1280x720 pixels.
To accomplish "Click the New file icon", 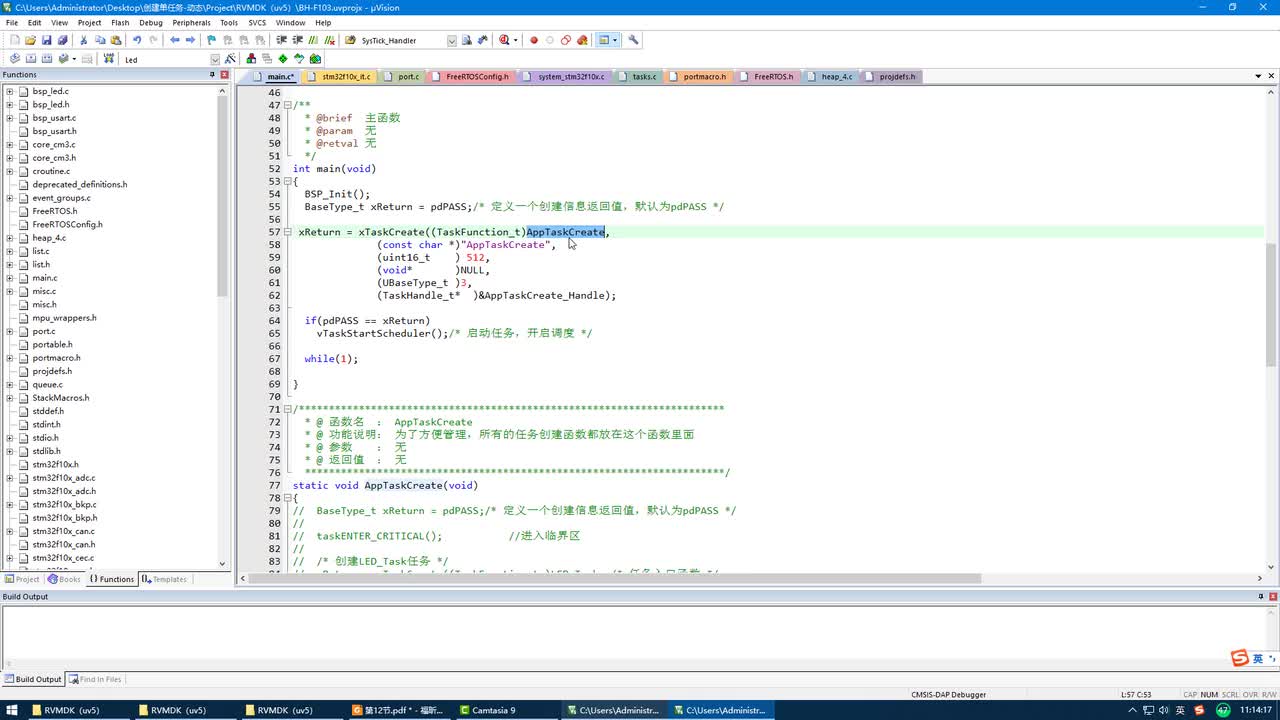I will 14,40.
